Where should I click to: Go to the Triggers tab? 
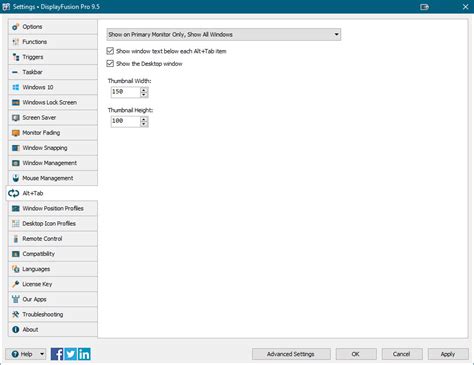[53, 57]
